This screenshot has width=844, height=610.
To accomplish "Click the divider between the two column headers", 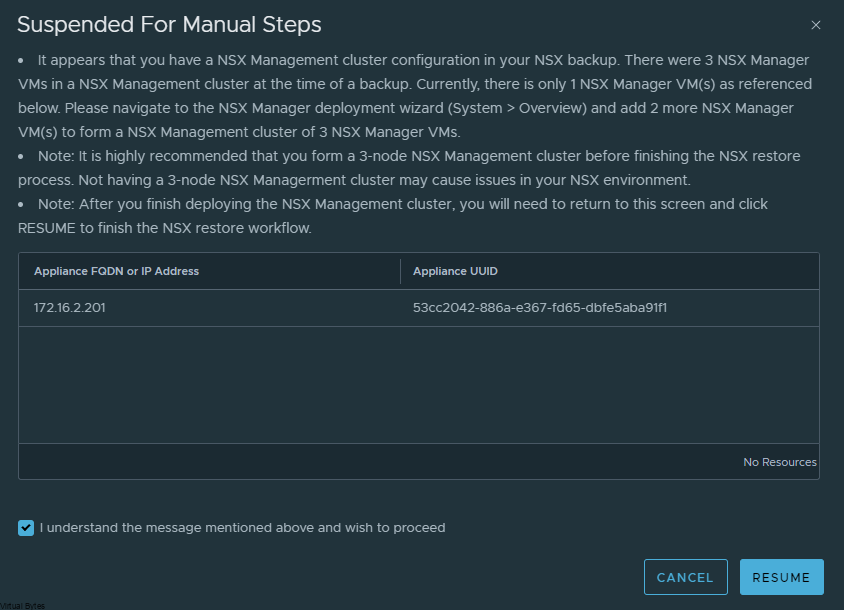I will [x=400, y=271].
